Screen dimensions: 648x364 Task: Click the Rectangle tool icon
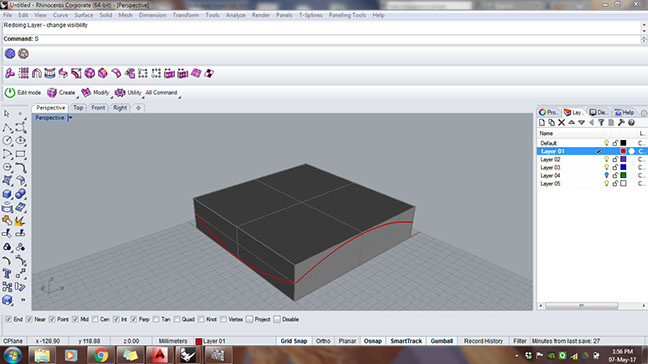[20, 154]
